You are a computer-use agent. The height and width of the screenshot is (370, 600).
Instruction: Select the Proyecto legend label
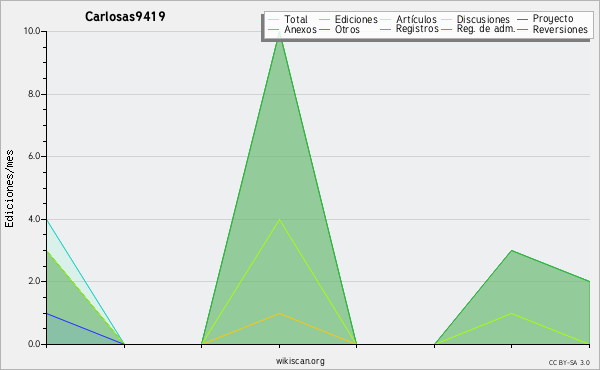(x=553, y=19)
